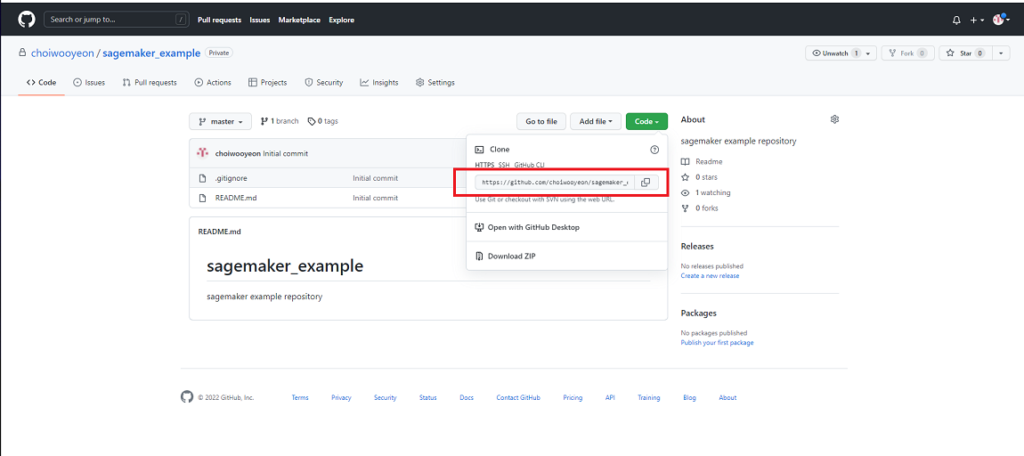View the 1 branch link

point(280,121)
